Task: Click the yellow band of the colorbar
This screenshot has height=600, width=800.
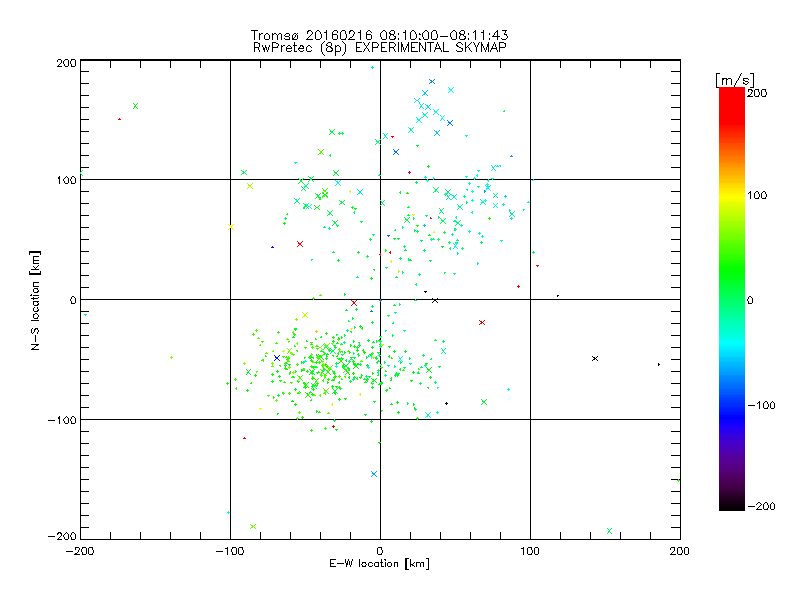Action: point(732,197)
